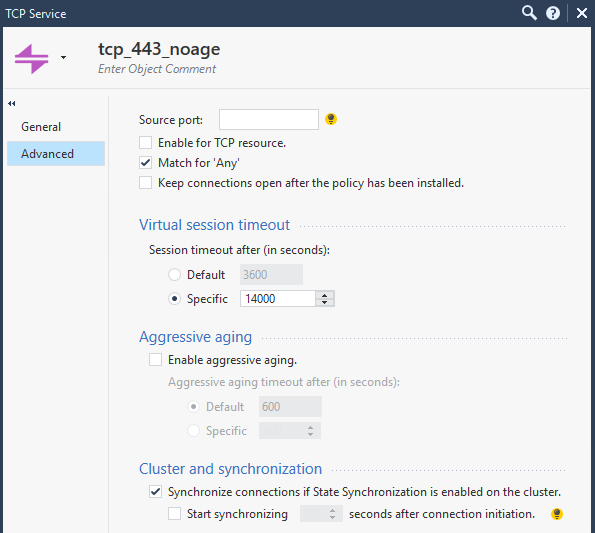
Task: Collapse the navigation pane with double-arrow icon
Action: [12, 103]
